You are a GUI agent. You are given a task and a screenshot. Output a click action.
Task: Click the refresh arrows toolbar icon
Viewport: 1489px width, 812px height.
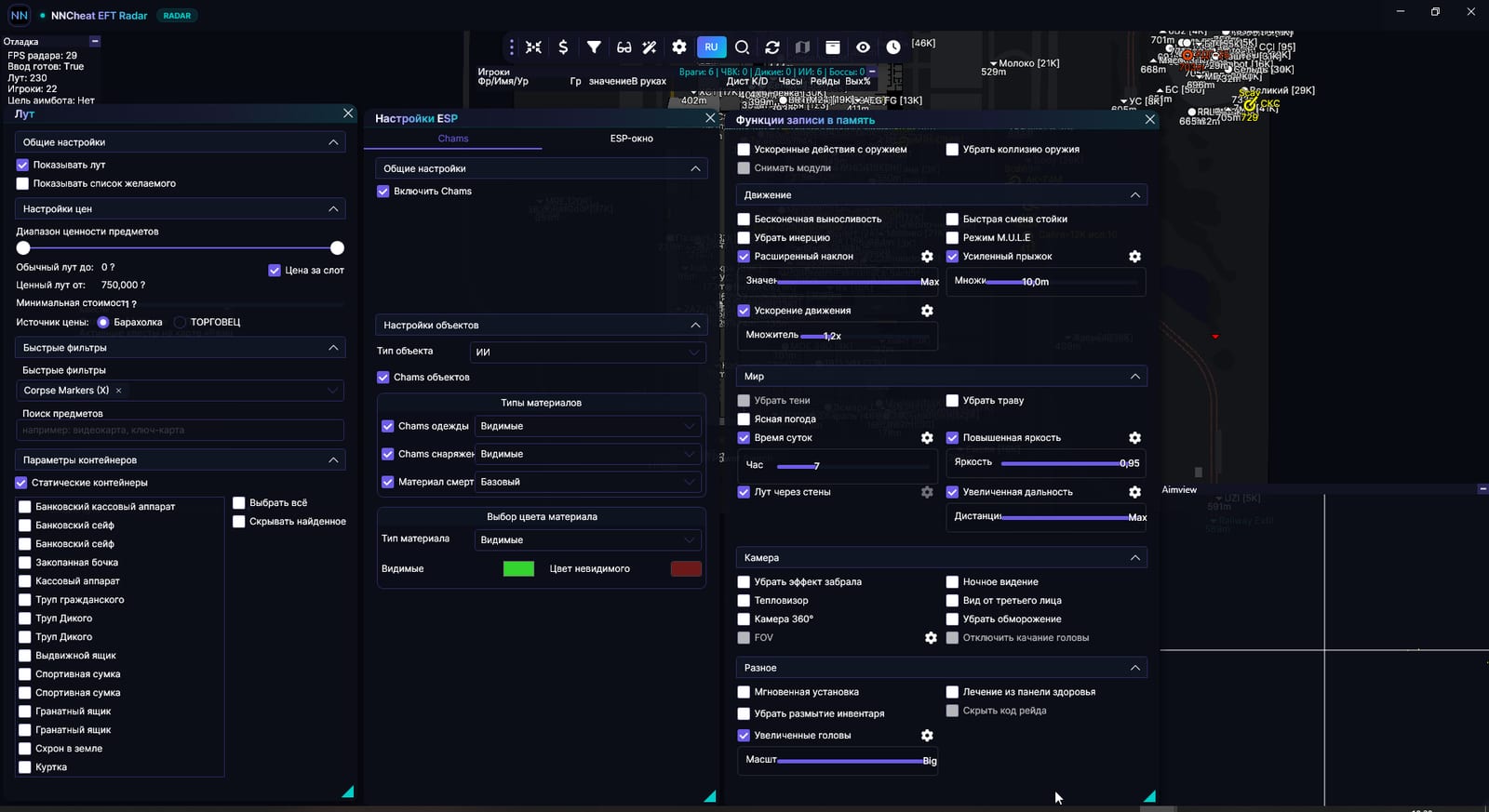tap(772, 47)
